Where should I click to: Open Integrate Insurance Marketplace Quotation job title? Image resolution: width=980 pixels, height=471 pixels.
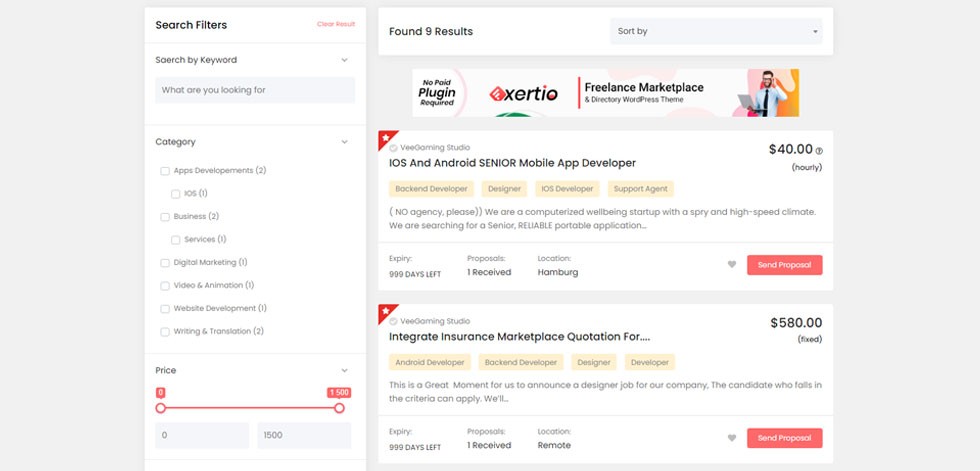click(x=519, y=337)
